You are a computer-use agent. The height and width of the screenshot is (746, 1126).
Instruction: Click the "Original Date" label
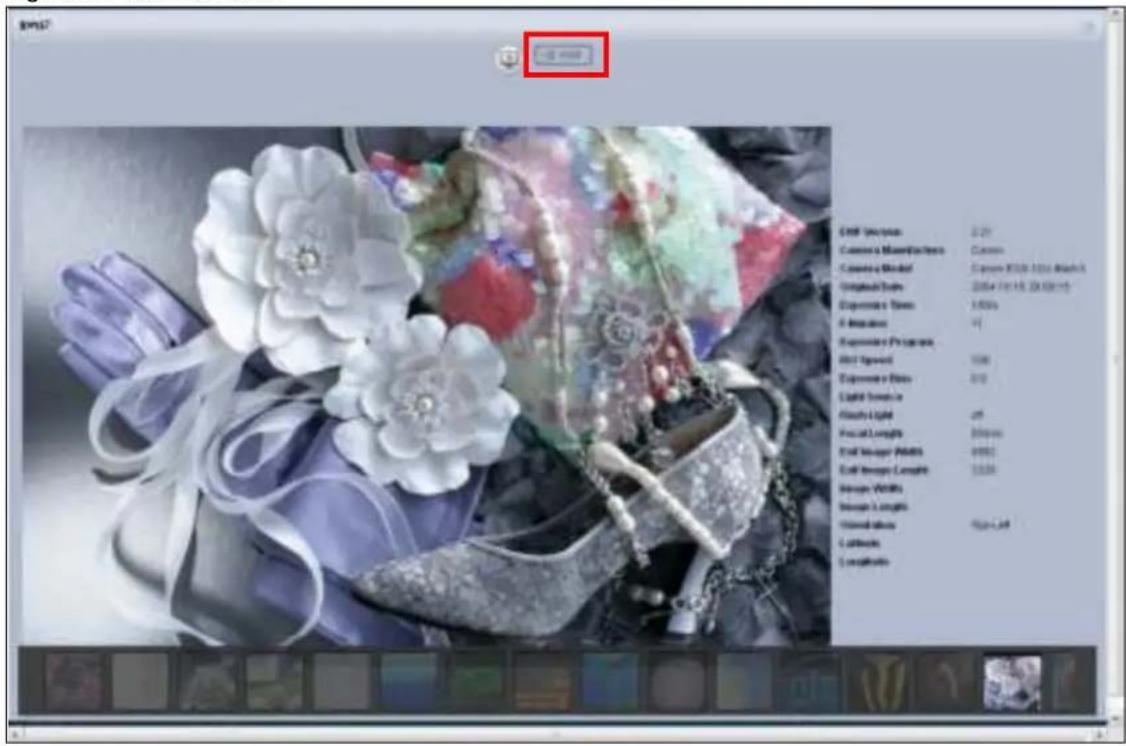[x=872, y=286]
